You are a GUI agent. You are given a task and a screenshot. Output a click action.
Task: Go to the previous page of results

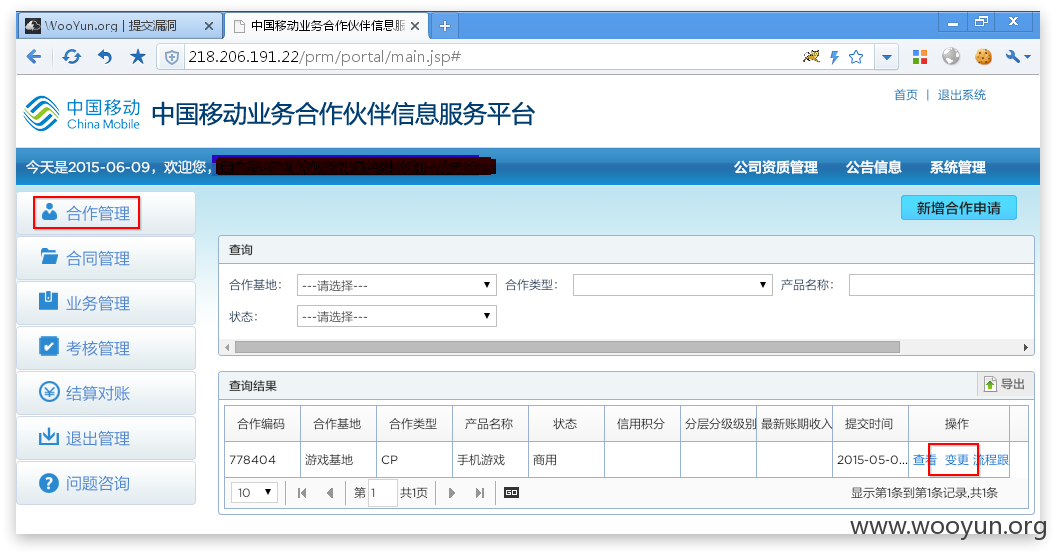tap(330, 493)
